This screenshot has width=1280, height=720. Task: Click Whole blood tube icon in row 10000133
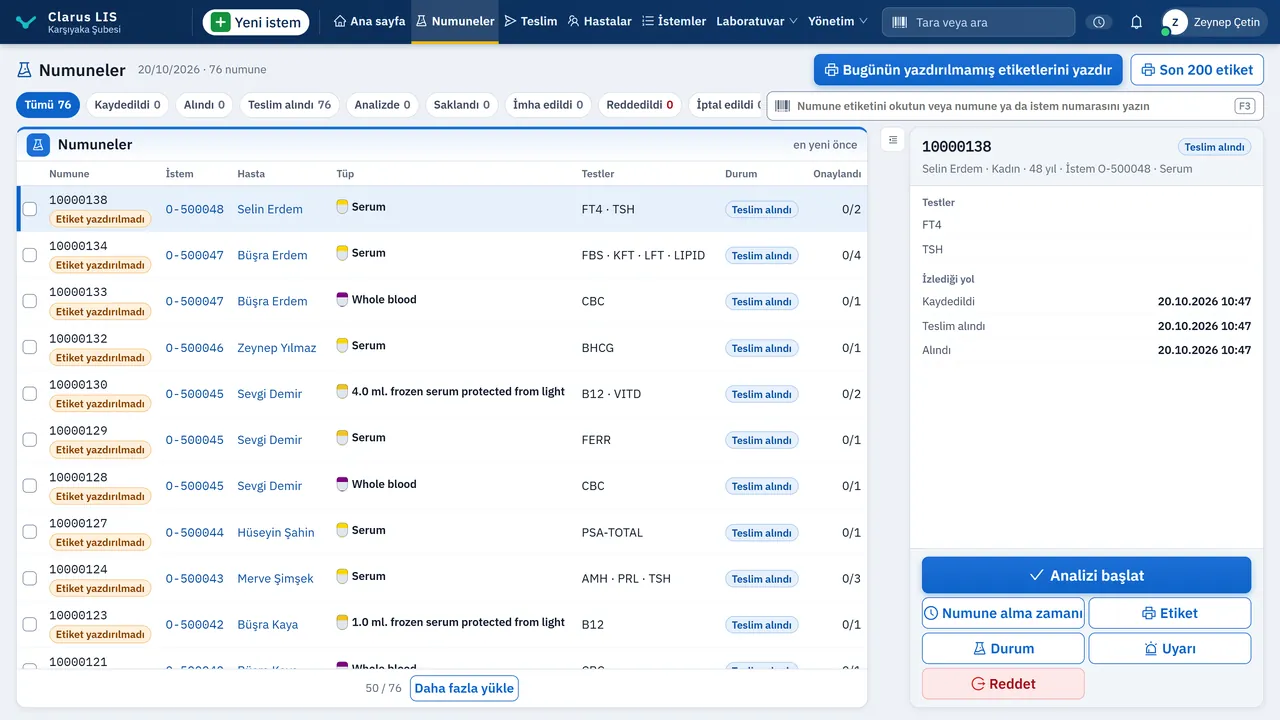pos(342,299)
